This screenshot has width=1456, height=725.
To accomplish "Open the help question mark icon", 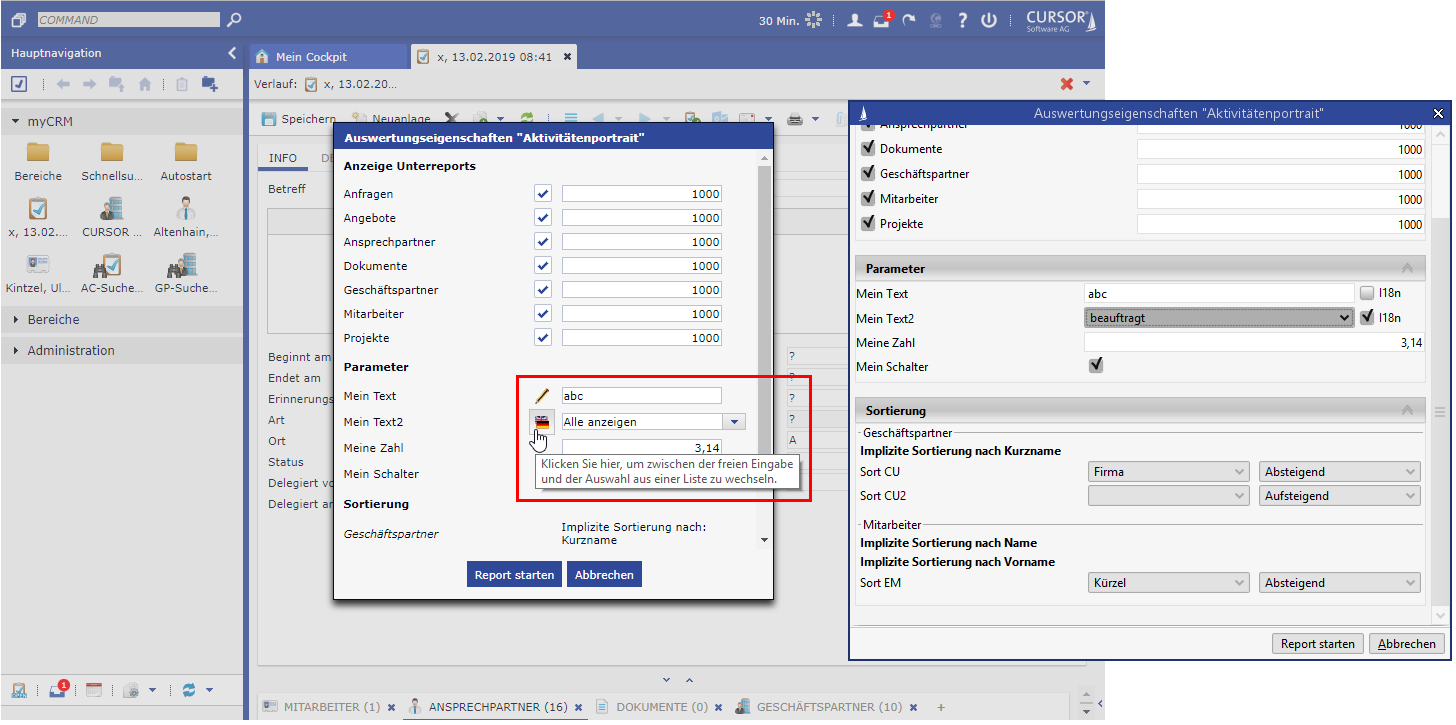I will click(x=962, y=19).
